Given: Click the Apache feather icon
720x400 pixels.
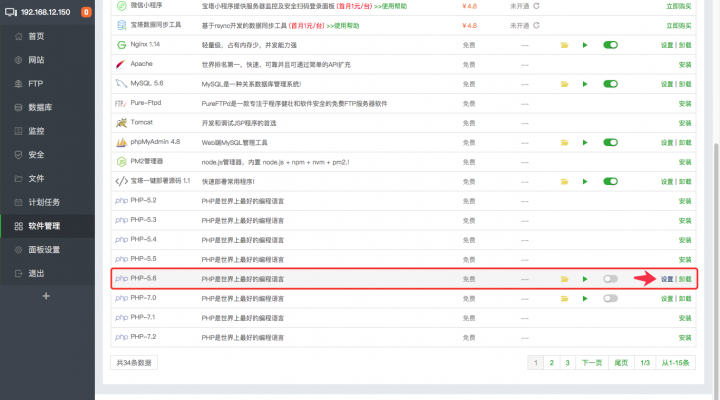Looking at the screenshot, I should point(120,64).
